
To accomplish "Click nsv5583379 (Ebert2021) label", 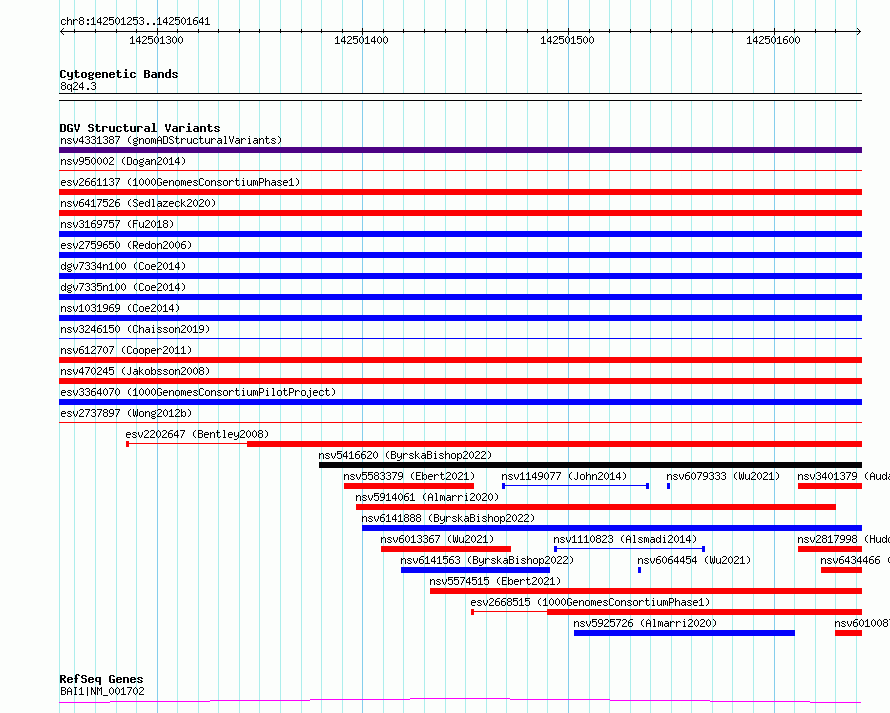I will (x=409, y=476).
